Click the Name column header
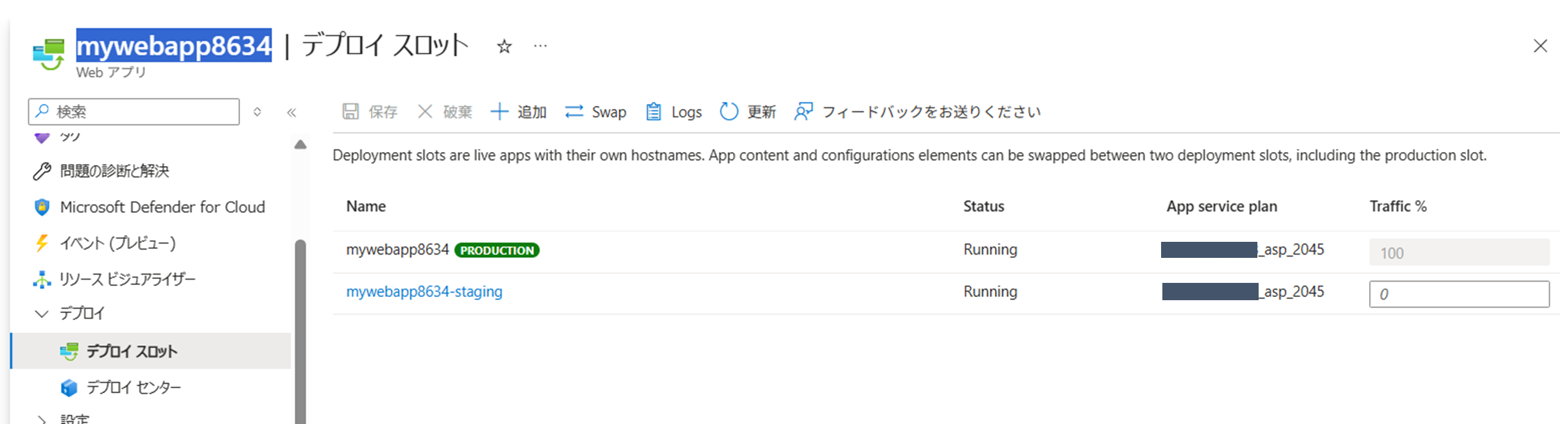 coord(366,206)
